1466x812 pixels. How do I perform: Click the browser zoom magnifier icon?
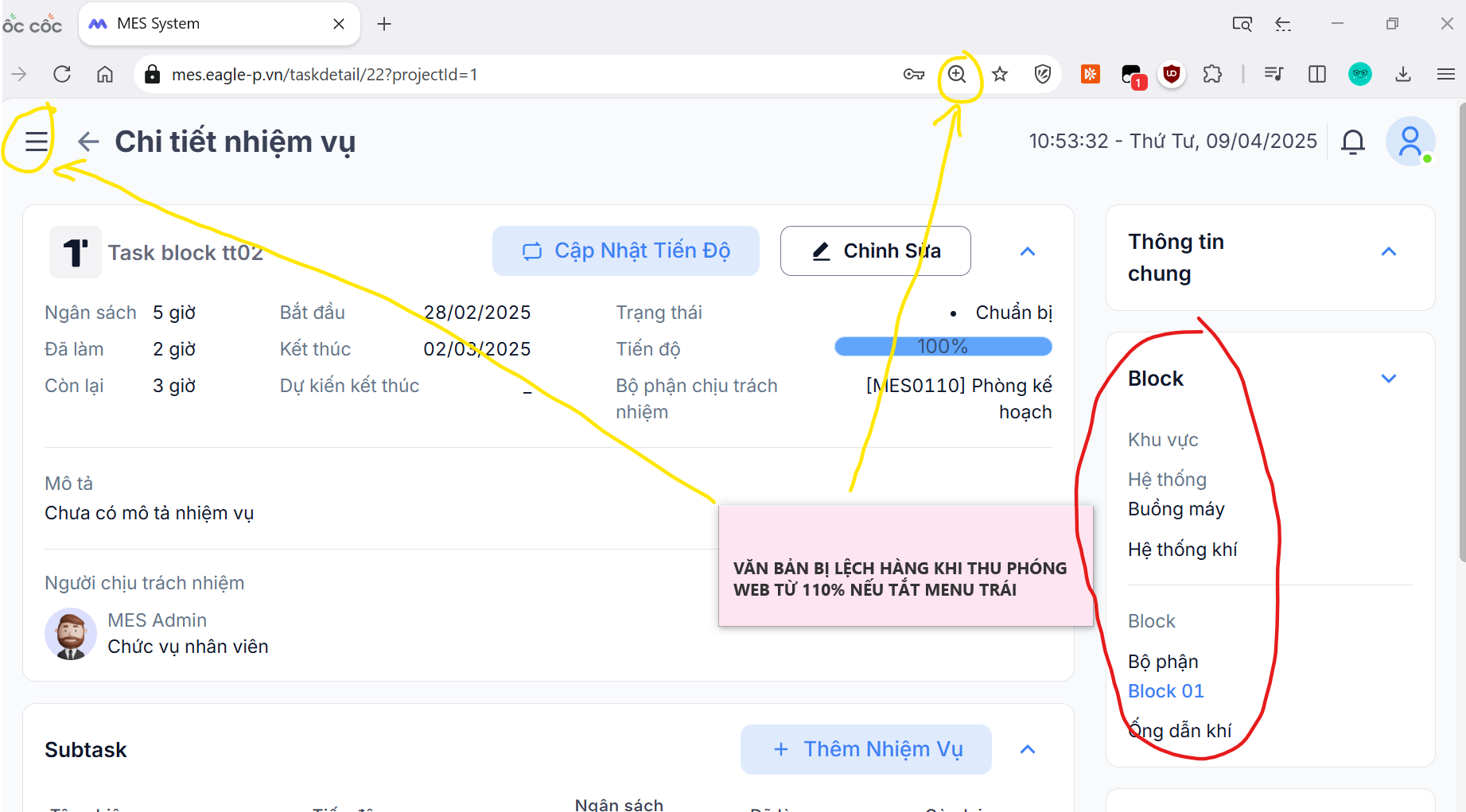(957, 75)
